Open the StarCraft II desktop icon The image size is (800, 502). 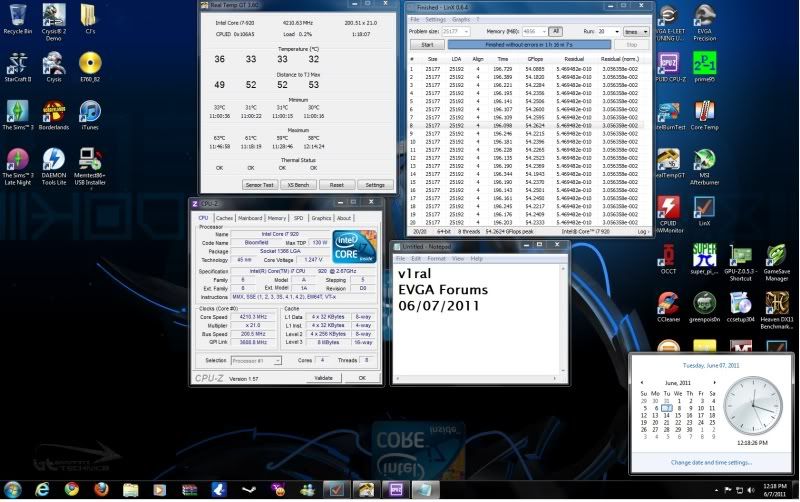click(x=17, y=64)
